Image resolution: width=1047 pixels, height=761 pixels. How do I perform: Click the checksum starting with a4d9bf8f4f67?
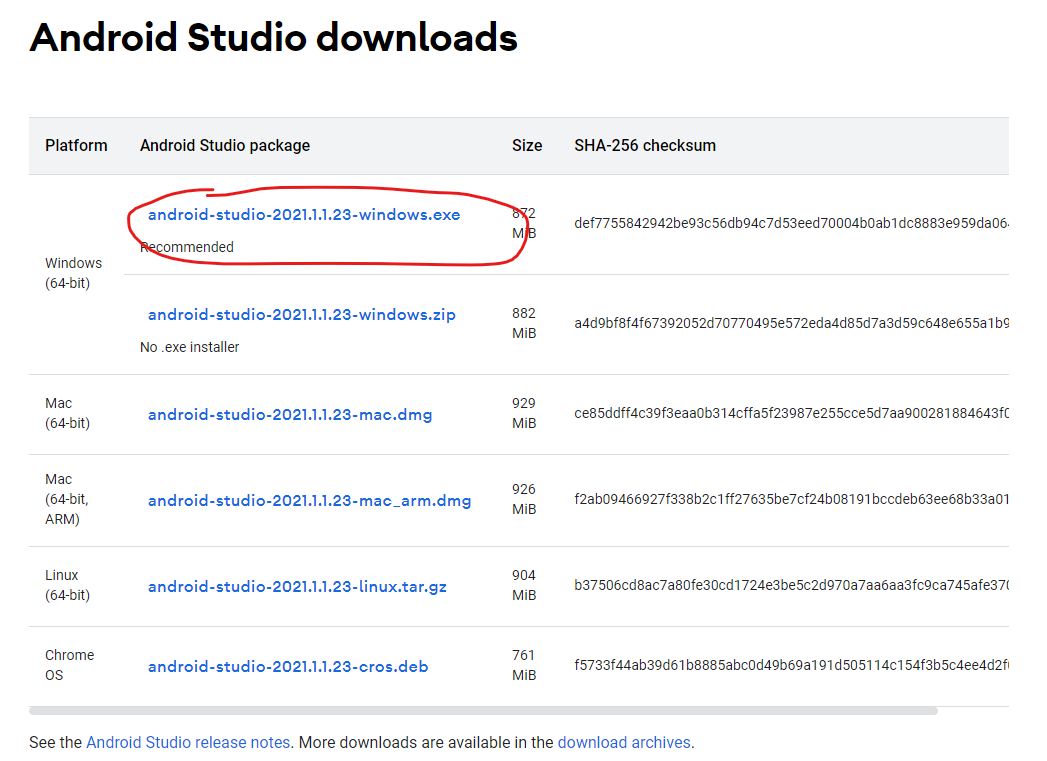pyautogui.click(x=791, y=323)
